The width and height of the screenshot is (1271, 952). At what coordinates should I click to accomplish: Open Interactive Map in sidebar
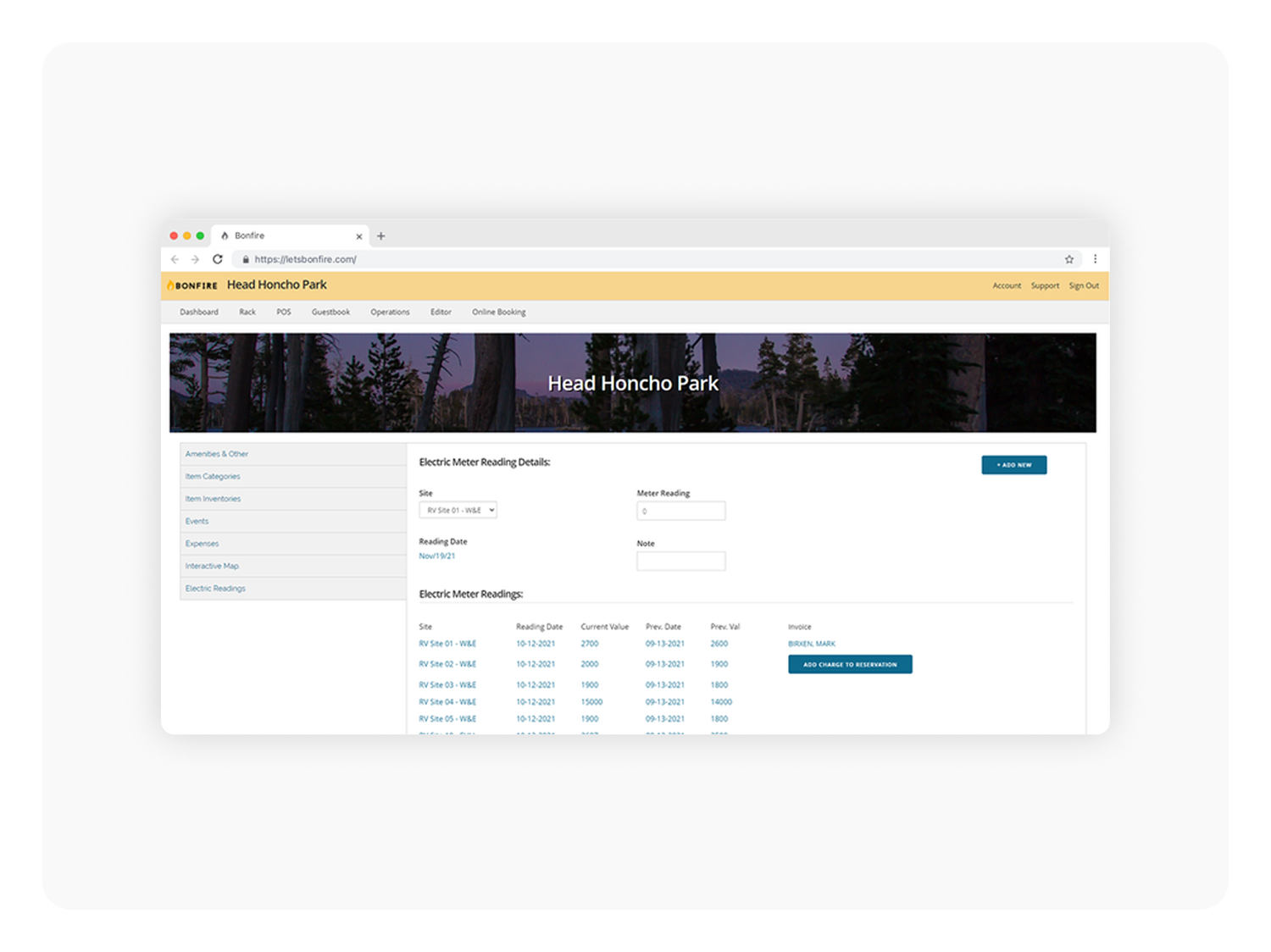293,567
